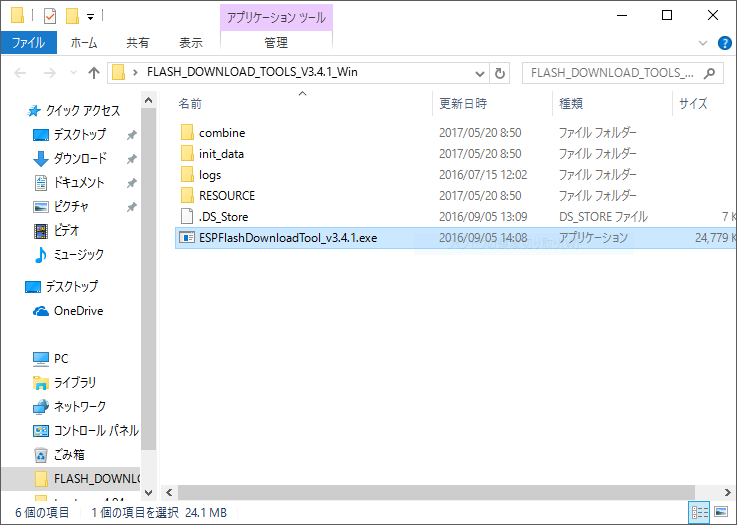The image size is (737, 525).
Task: Click the back navigation arrow
Action: (x=20, y=73)
